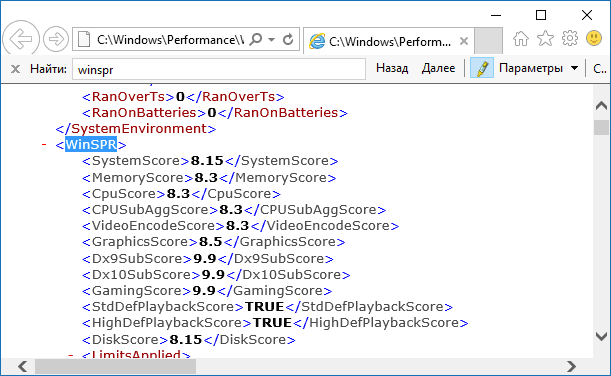The height and width of the screenshot is (376, 611).
Task: Collapse the LimitsApplied node
Action: pyautogui.click(x=71, y=355)
